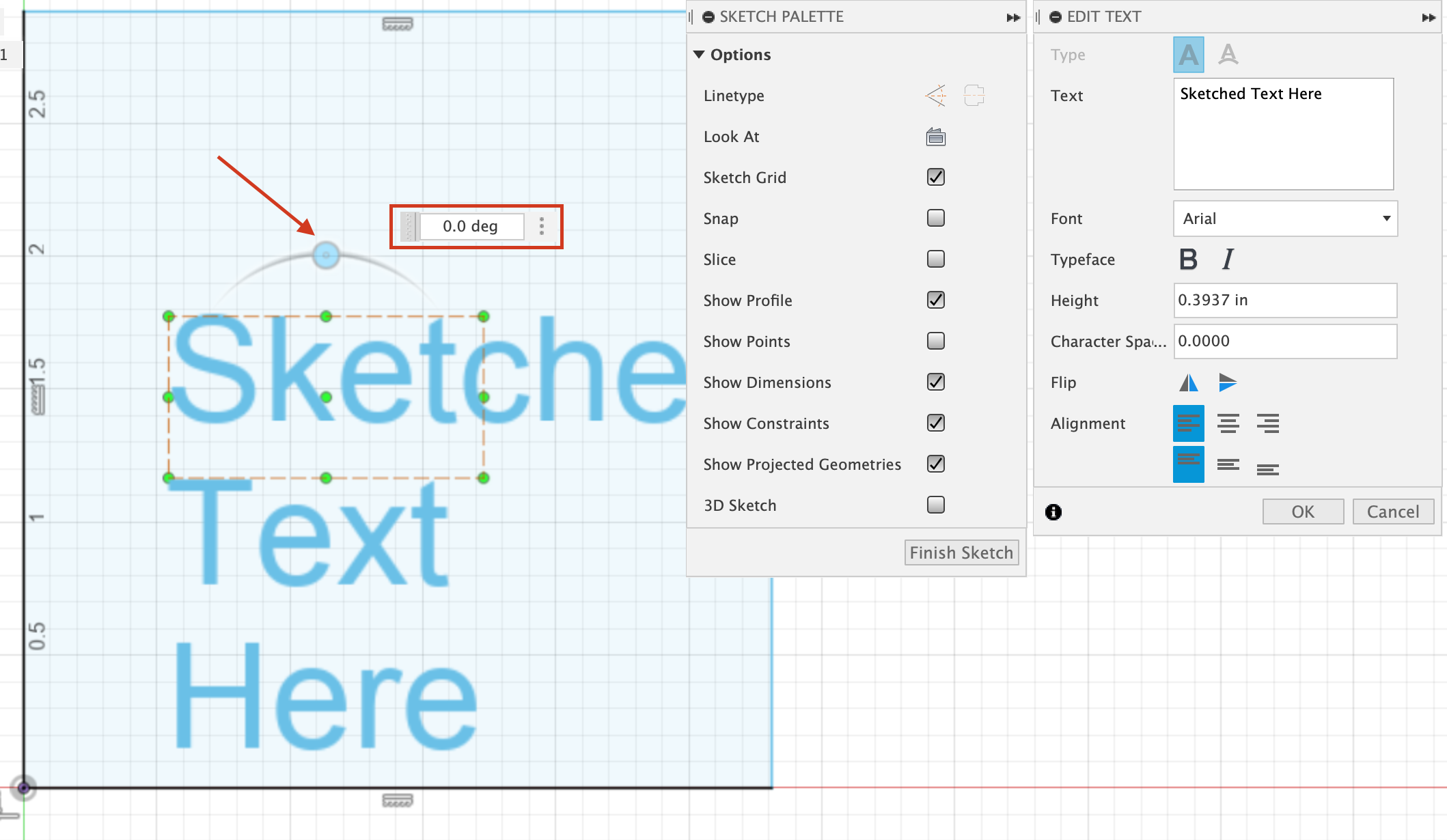Toggle Italic typeface

[1228, 260]
